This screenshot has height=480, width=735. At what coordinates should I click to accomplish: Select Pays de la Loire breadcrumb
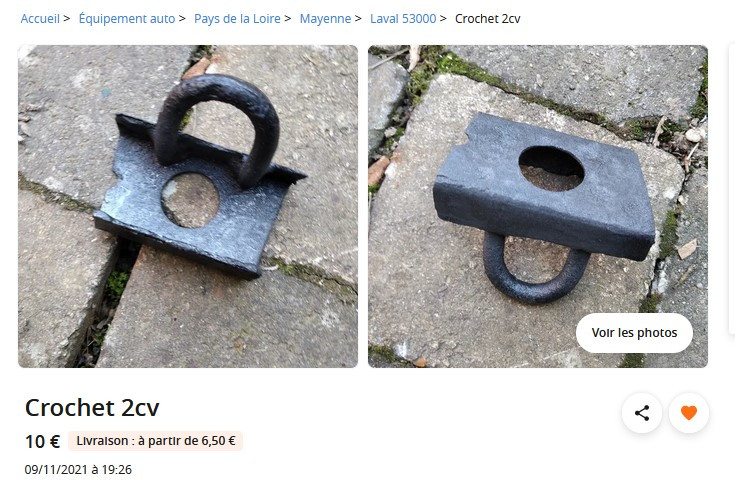[237, 19]
